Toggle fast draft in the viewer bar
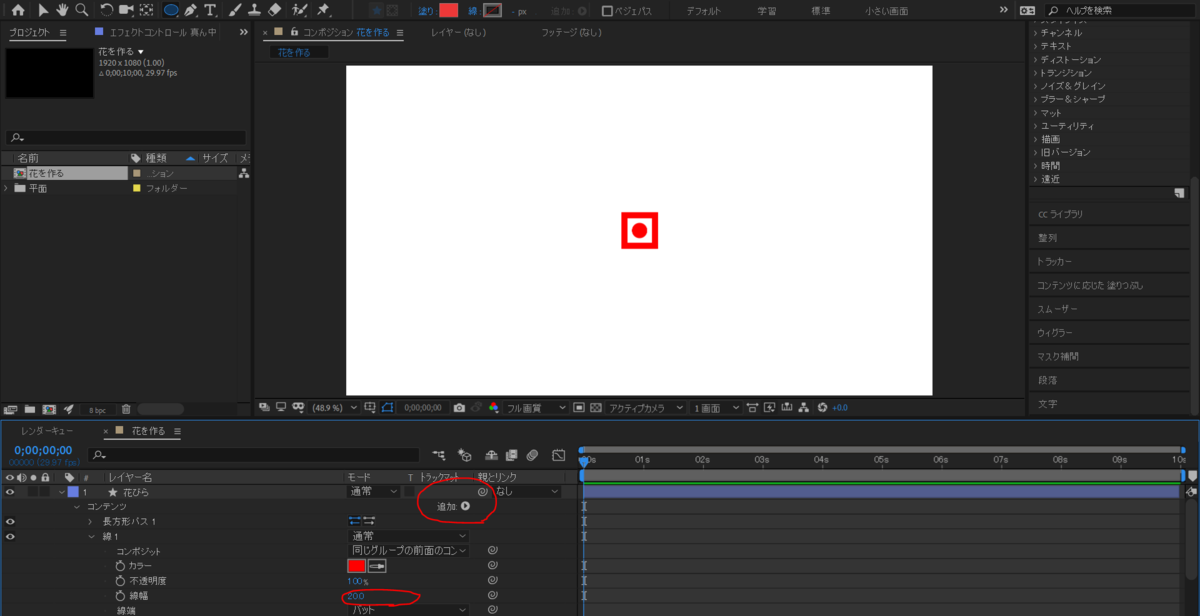 770,408
